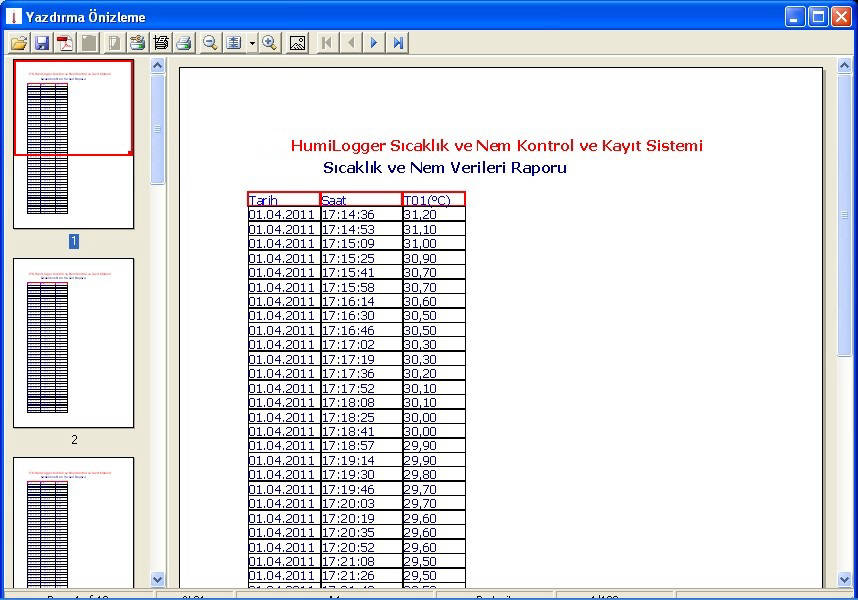Go to the first page
858x600 pixels.
click(327, 43)
